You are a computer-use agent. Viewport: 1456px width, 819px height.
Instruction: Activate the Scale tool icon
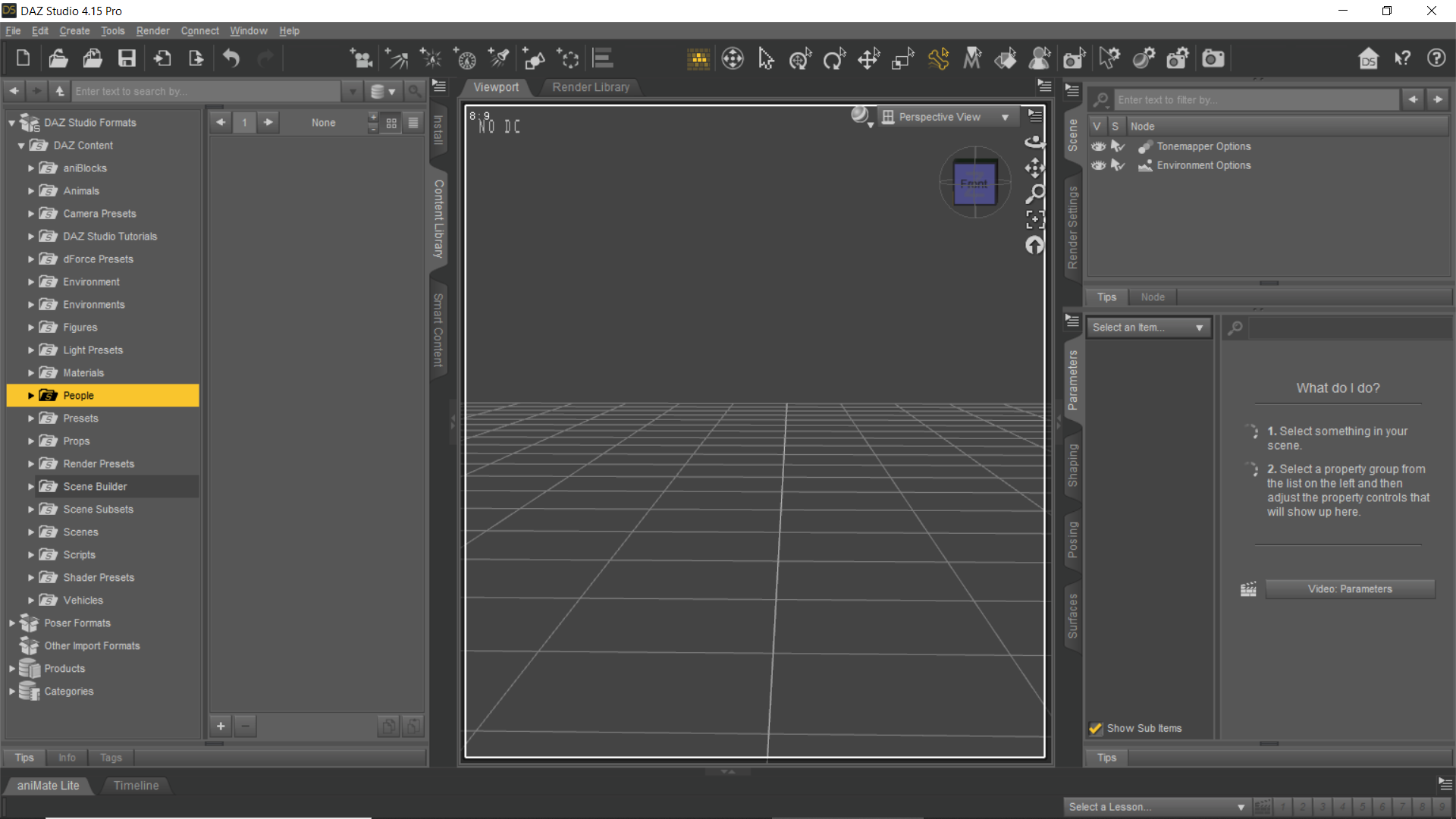[902, 58]
